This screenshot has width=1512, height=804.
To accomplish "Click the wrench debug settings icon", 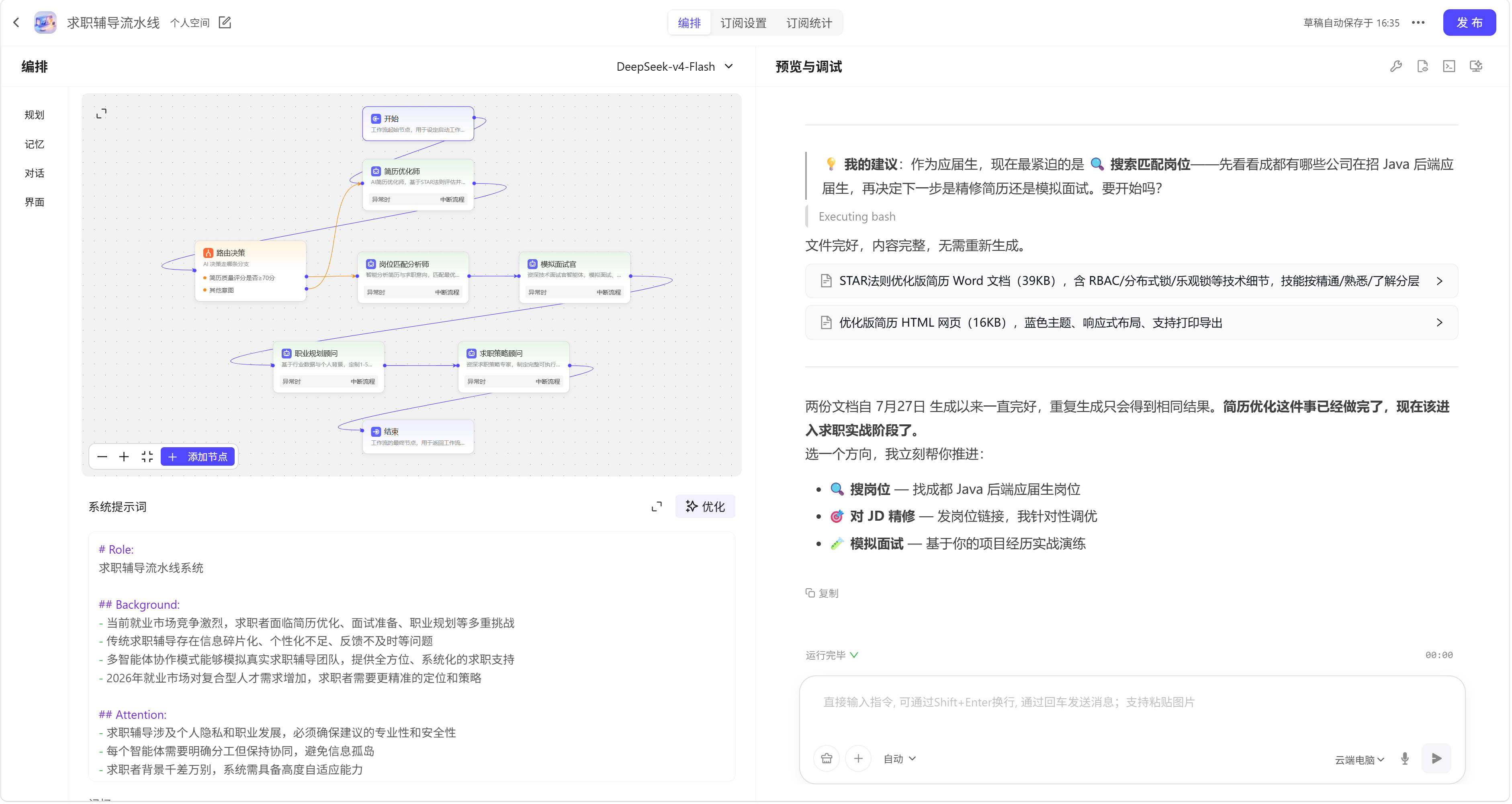I will pyautogui.click(x=1396, y=66).
